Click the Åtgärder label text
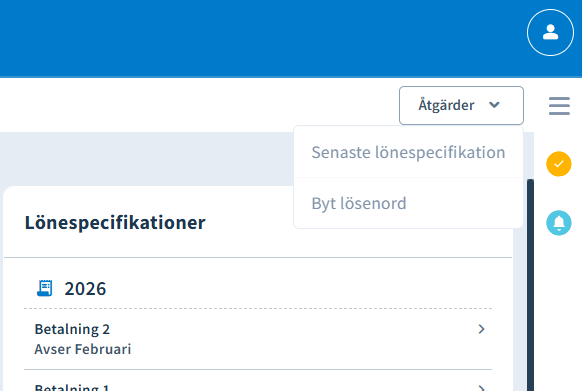This screenshot has width=582, height=391. coord(446,105)
